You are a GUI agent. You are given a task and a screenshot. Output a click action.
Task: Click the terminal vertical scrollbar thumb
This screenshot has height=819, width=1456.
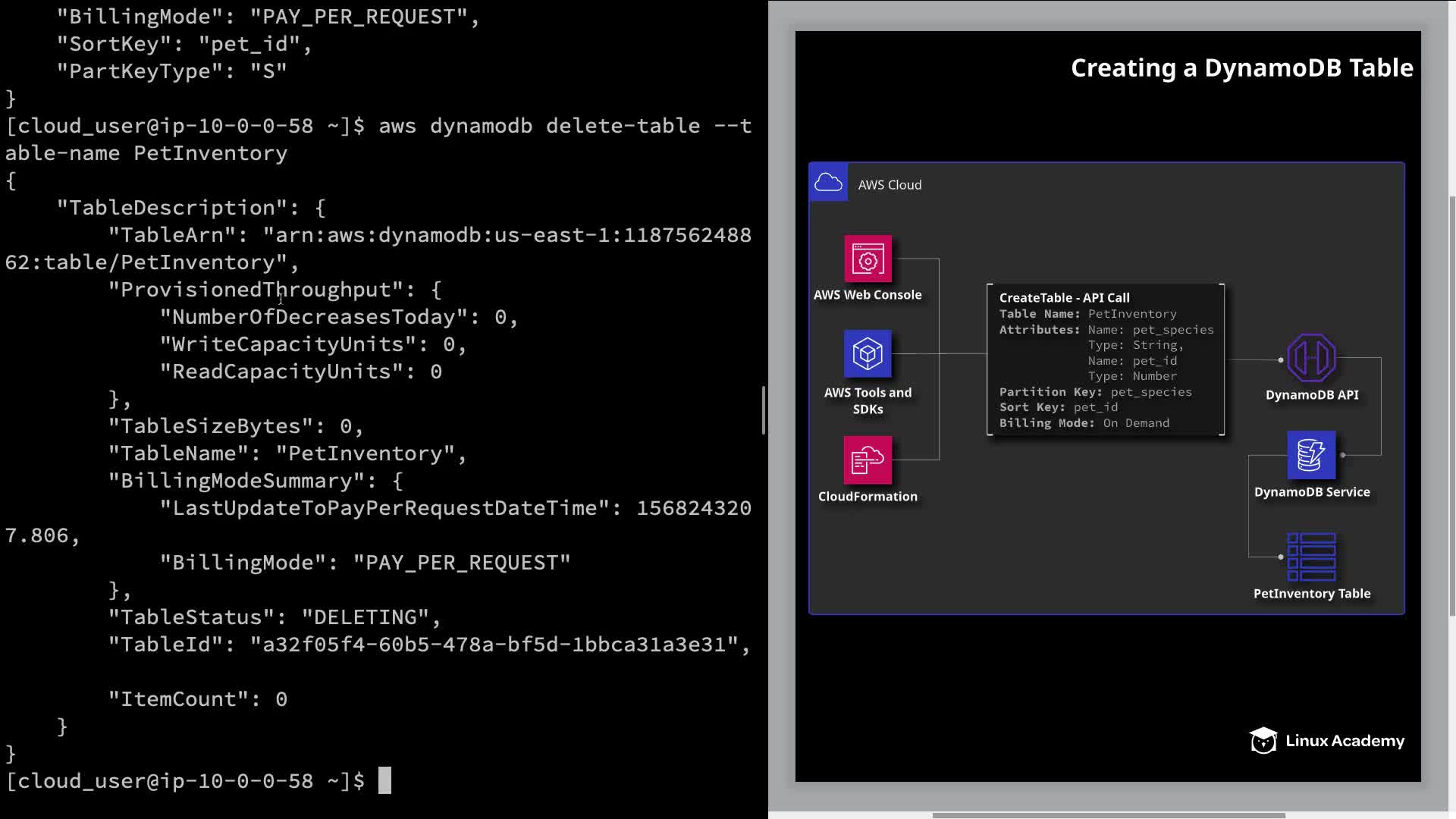pos(763,409)
